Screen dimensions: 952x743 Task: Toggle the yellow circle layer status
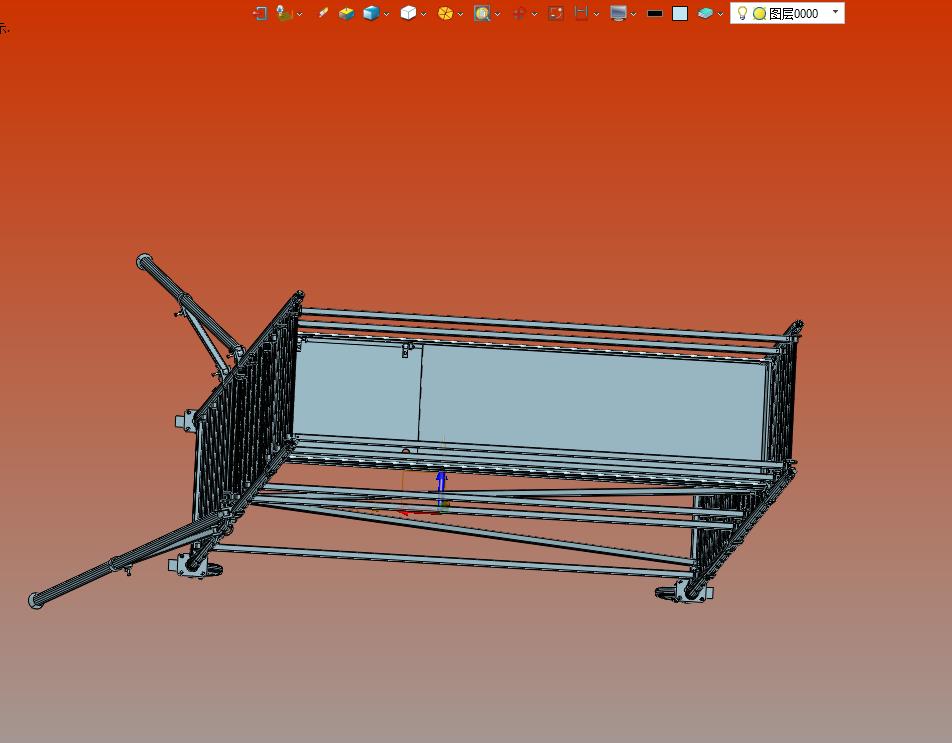759,13
